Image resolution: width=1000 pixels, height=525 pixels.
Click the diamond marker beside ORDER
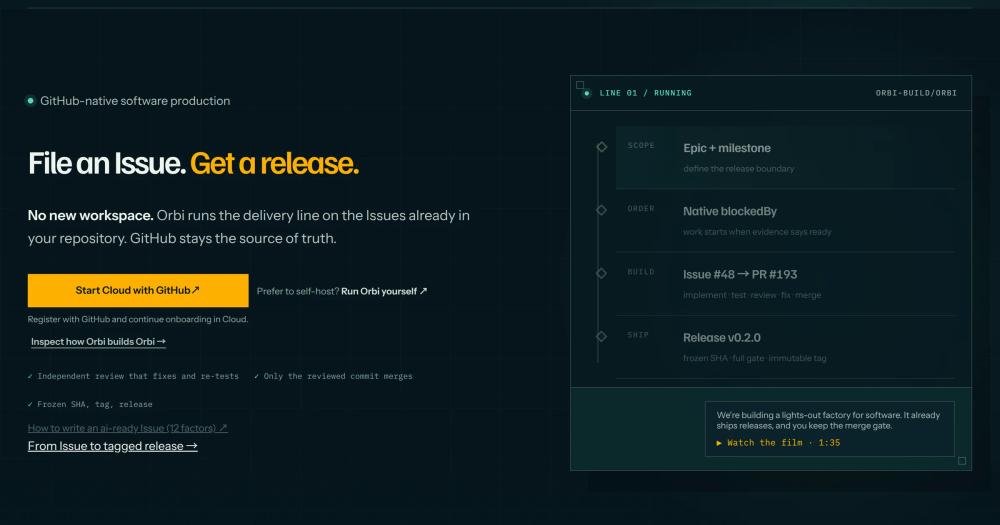tap(601, 210)
